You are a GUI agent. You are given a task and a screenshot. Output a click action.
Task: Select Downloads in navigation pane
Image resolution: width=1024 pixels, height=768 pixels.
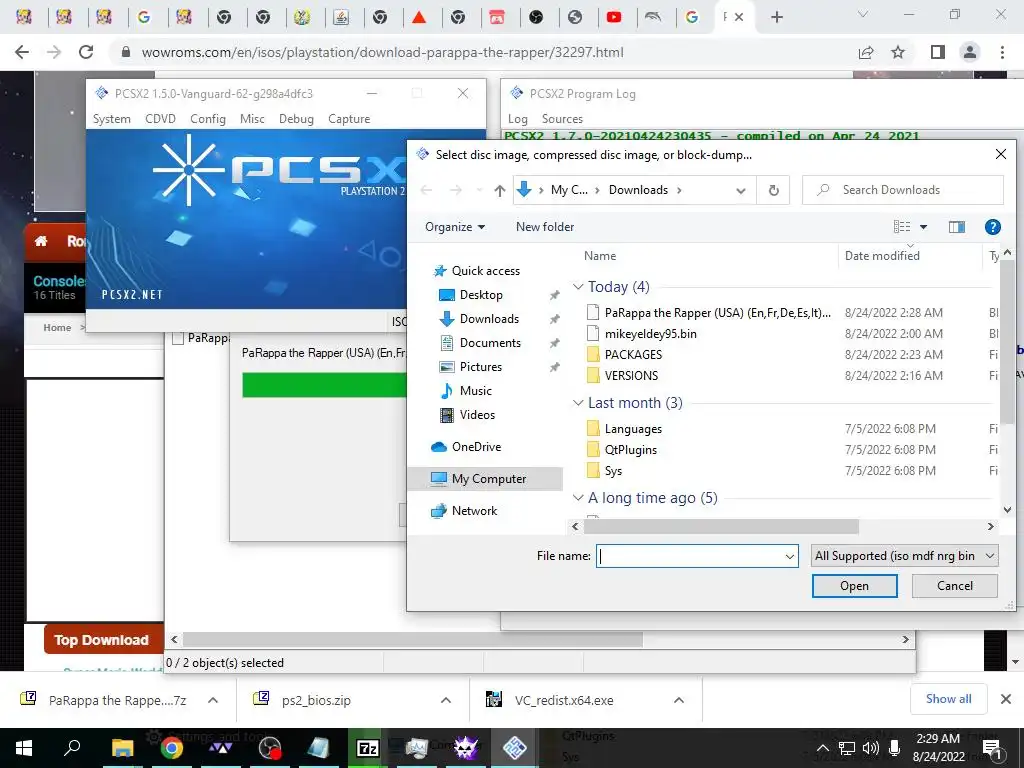(489, 319)
